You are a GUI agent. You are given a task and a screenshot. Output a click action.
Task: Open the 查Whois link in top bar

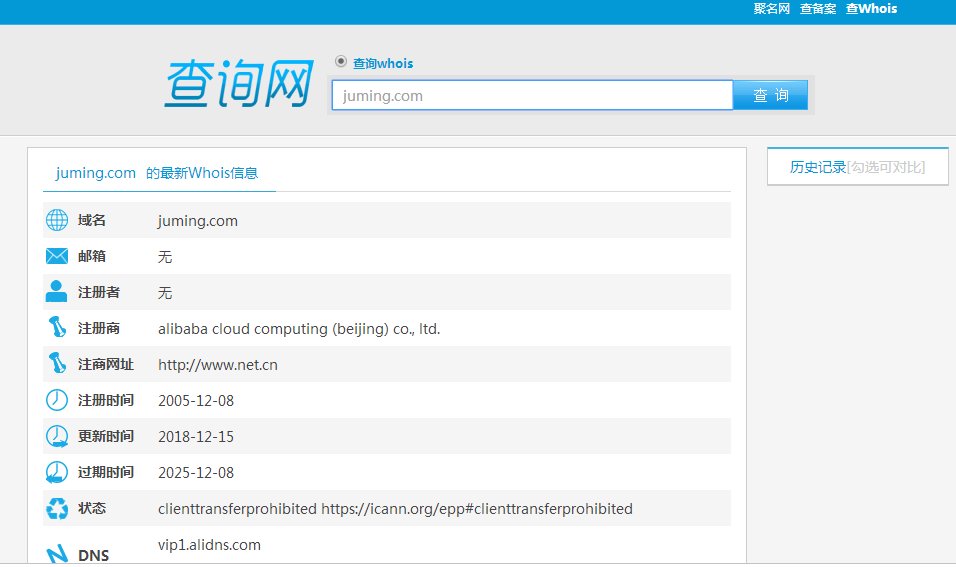pyautogui.click(x=871, y=9)
